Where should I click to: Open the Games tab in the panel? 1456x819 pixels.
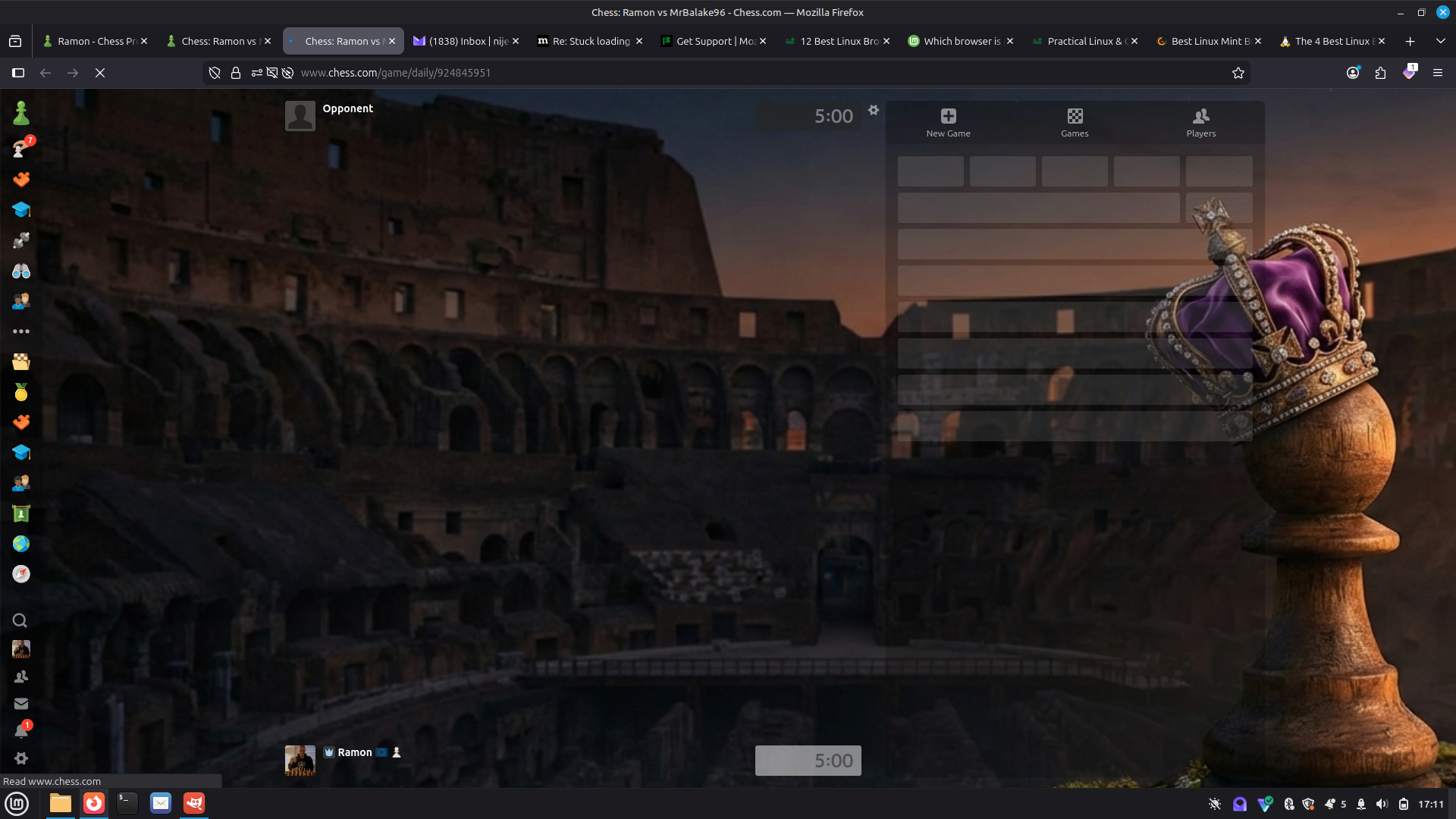[x=1075, y=123]
